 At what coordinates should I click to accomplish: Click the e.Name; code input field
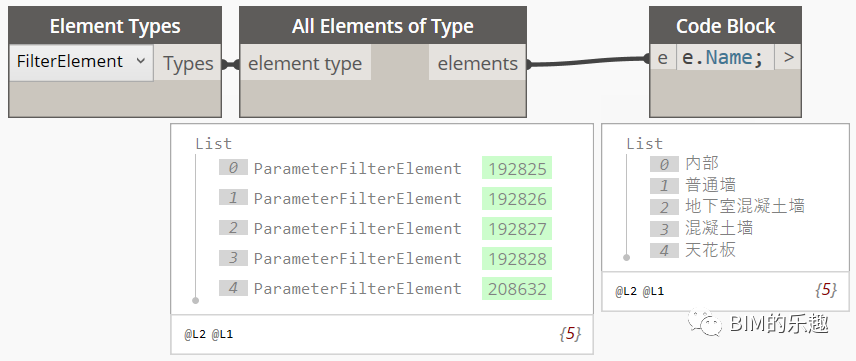coord(725,58)
